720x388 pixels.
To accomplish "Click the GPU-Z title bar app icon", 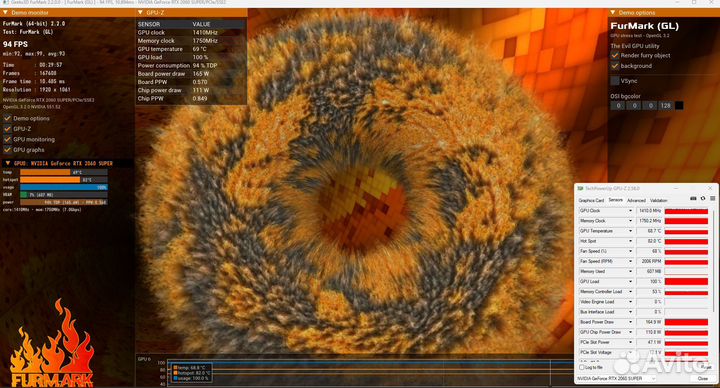I will (x=580, y=188).
